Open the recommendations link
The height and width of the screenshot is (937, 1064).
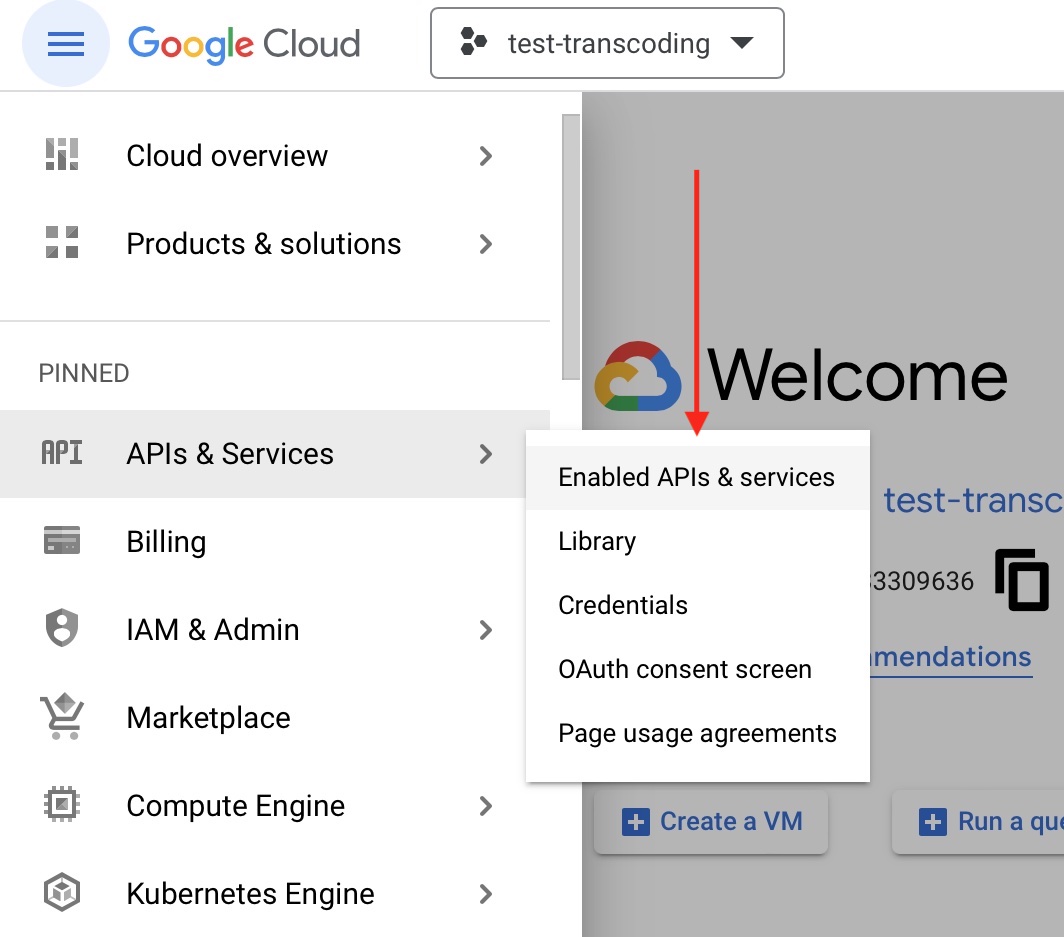point(950,657)
